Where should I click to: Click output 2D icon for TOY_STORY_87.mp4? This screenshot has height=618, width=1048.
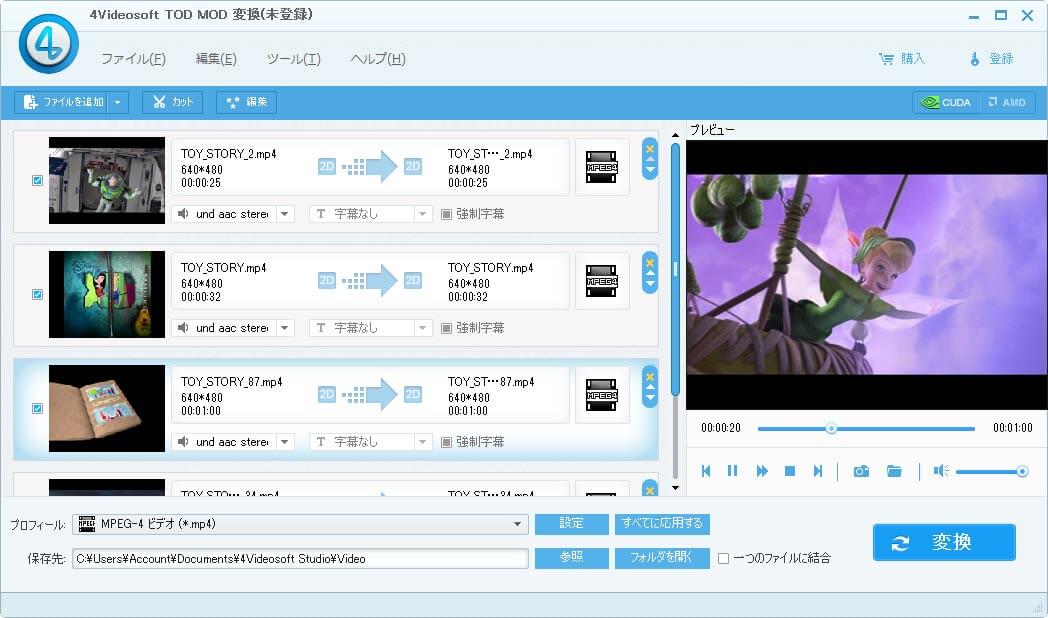413,394
